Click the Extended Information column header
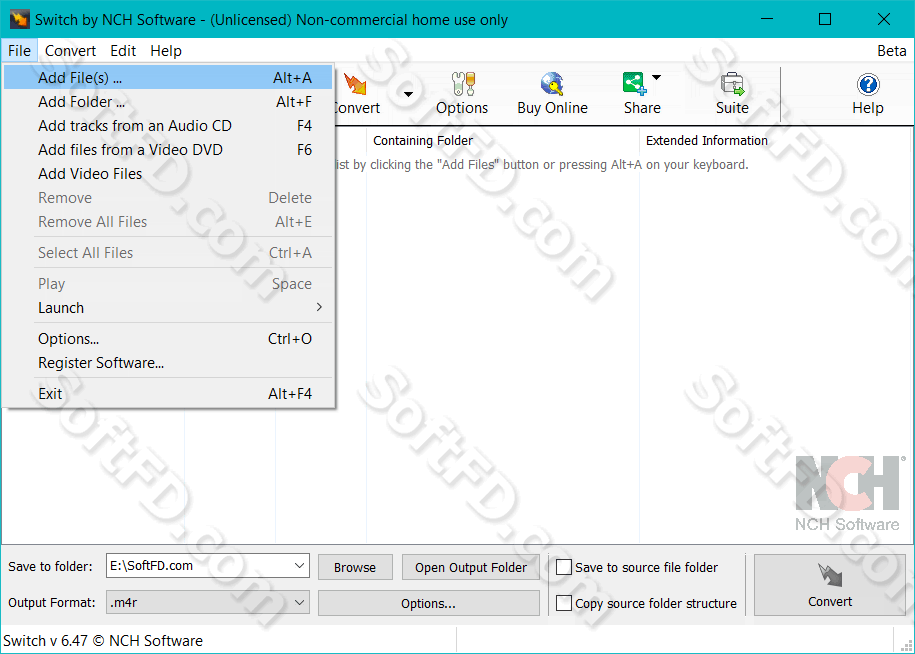 pyautogui.click(x=776, y=141)
